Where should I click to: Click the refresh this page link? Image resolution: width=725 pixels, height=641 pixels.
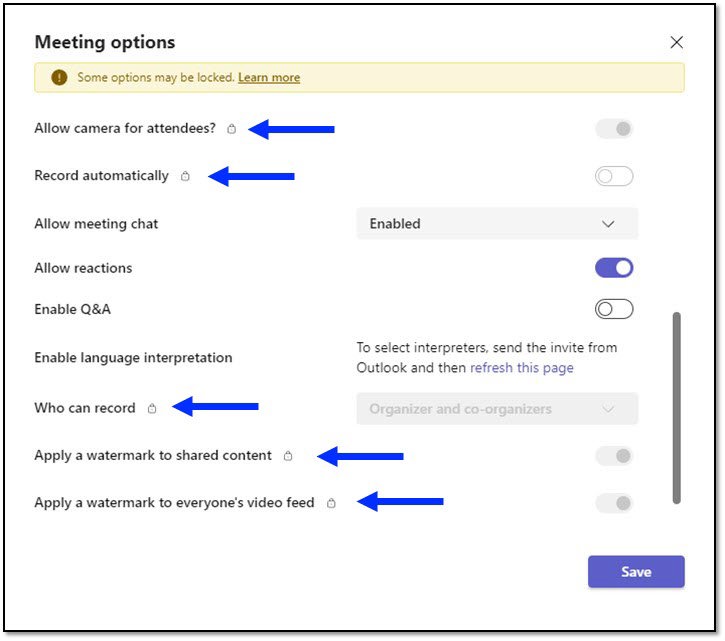[x=522, y=368]
